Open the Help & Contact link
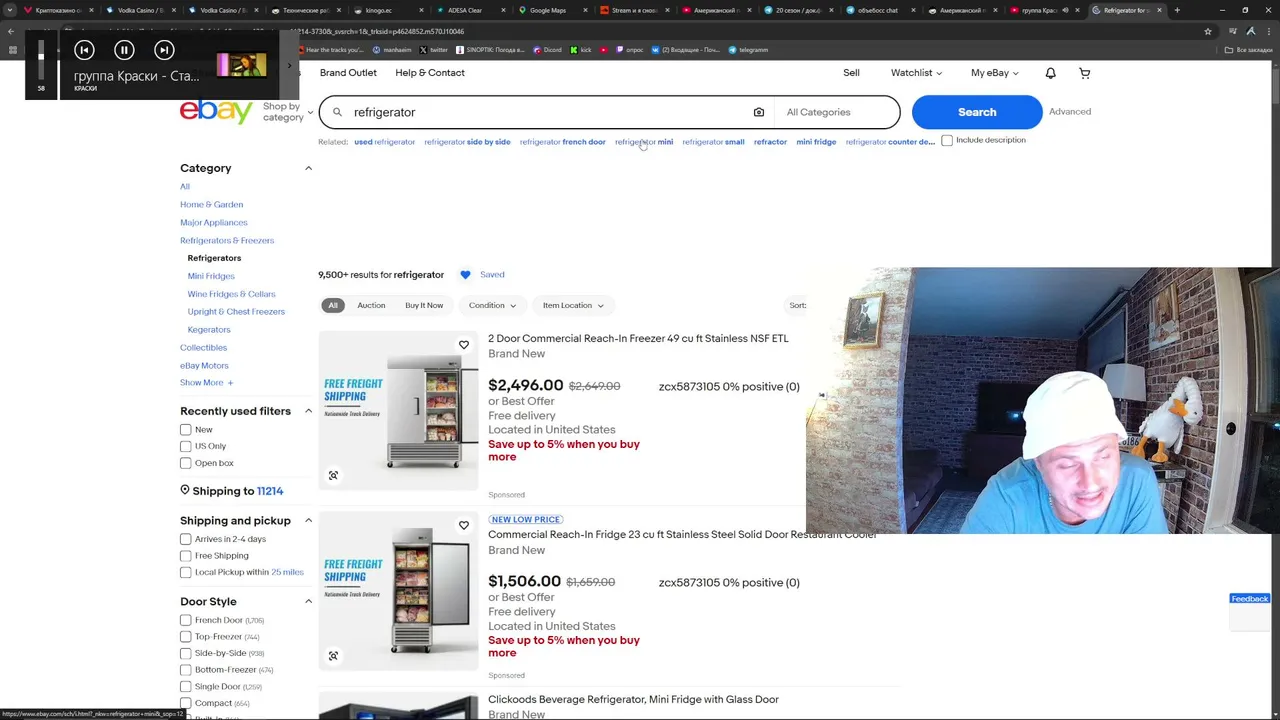This screenshot has width=1280, height=720. 430,73
